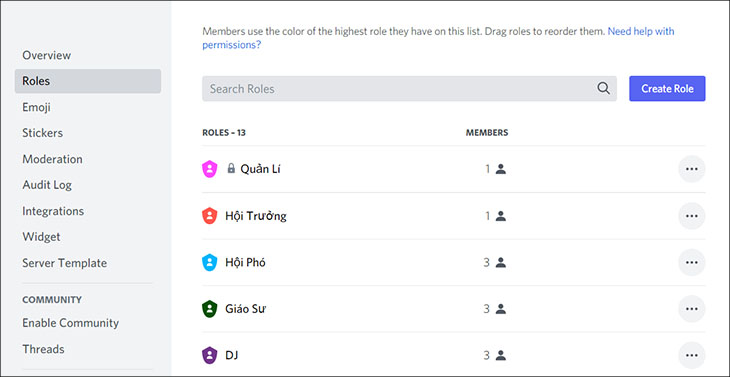Click the lock icon beside Quản Lí
The image size is (730, 377).
click(231, 168)
